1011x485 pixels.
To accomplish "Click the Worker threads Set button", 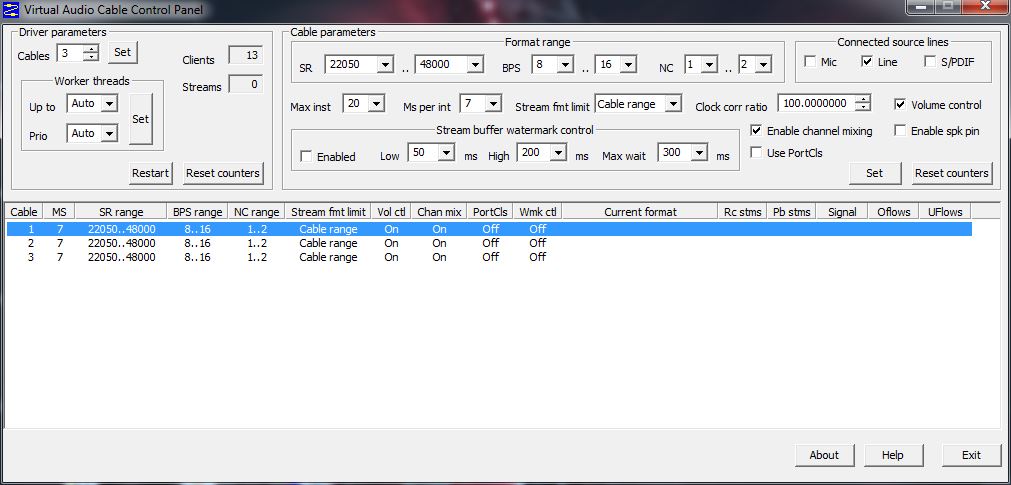I will click(141, 119).
